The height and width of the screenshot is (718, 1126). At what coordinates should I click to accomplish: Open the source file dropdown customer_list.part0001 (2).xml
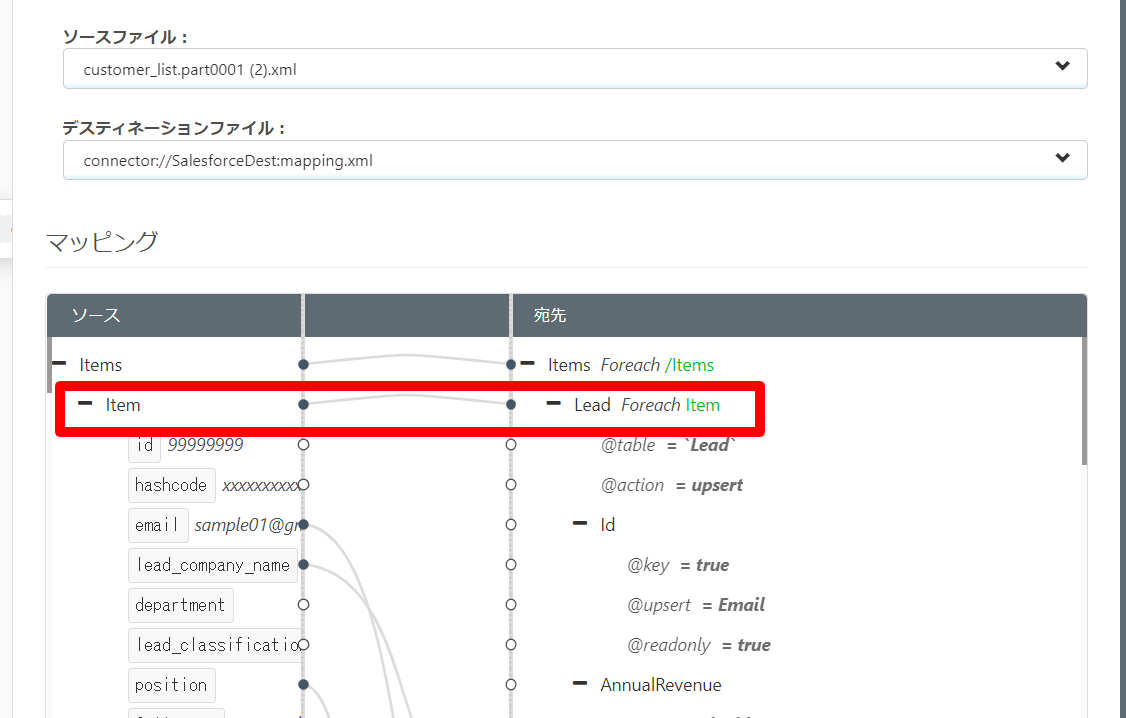point(574,69)
